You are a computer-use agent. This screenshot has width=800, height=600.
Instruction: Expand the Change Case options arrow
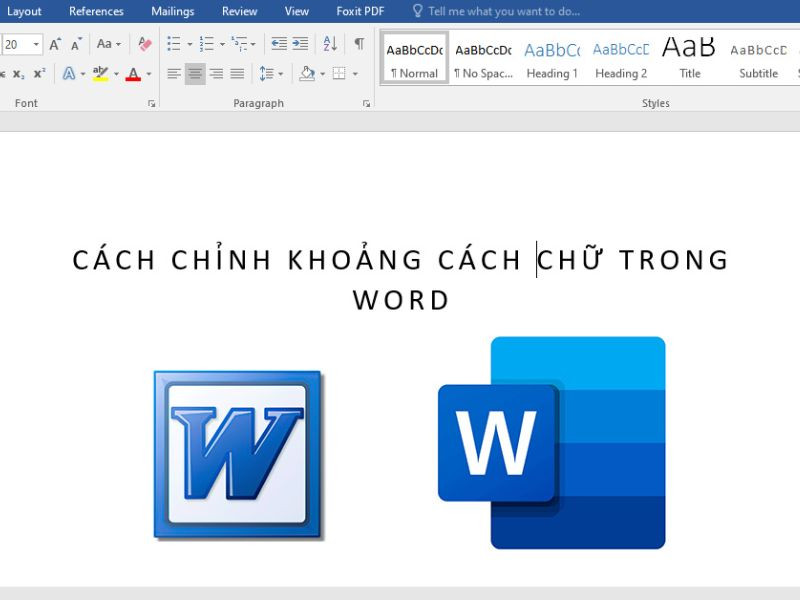pos(118,45)
